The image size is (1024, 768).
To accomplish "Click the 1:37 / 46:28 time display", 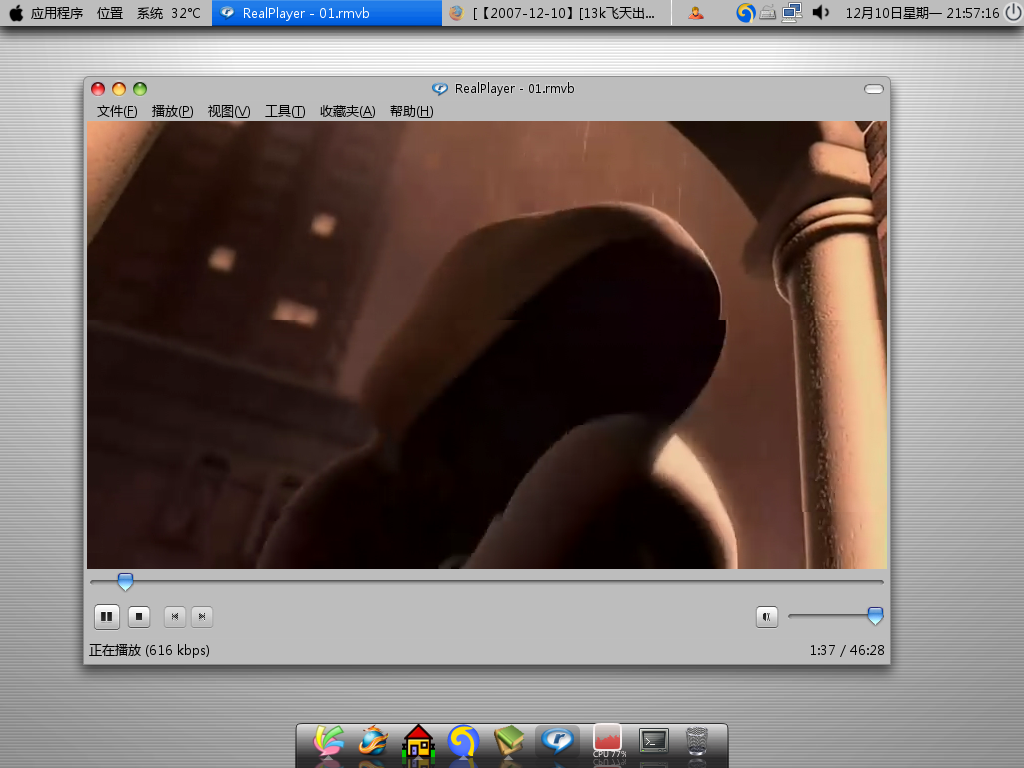I will (x=847, y=650).
